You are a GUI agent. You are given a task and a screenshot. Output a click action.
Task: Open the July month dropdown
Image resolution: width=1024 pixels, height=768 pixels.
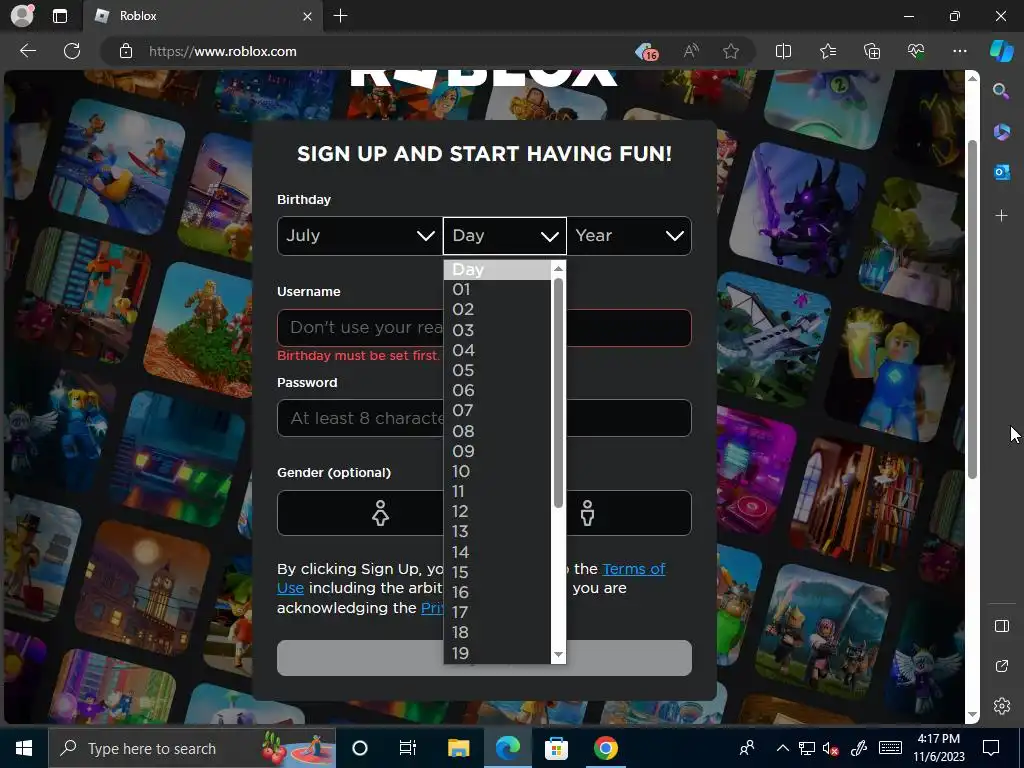(360, 236)
